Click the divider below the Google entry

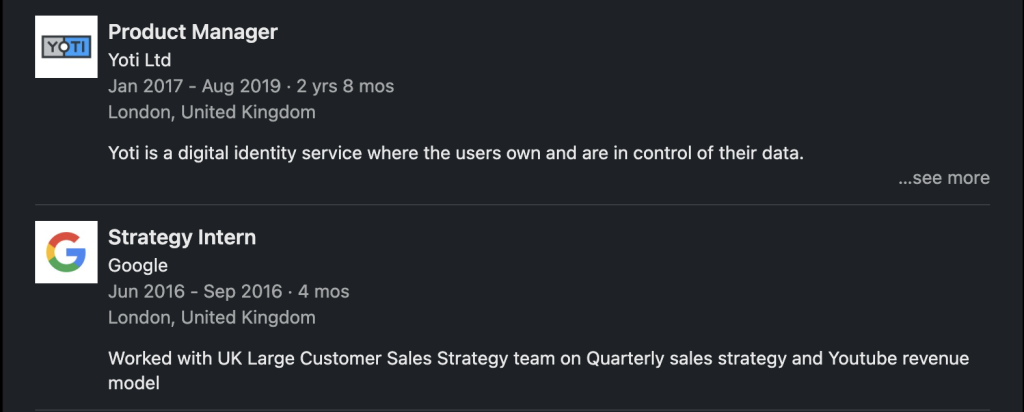[513, 409]
